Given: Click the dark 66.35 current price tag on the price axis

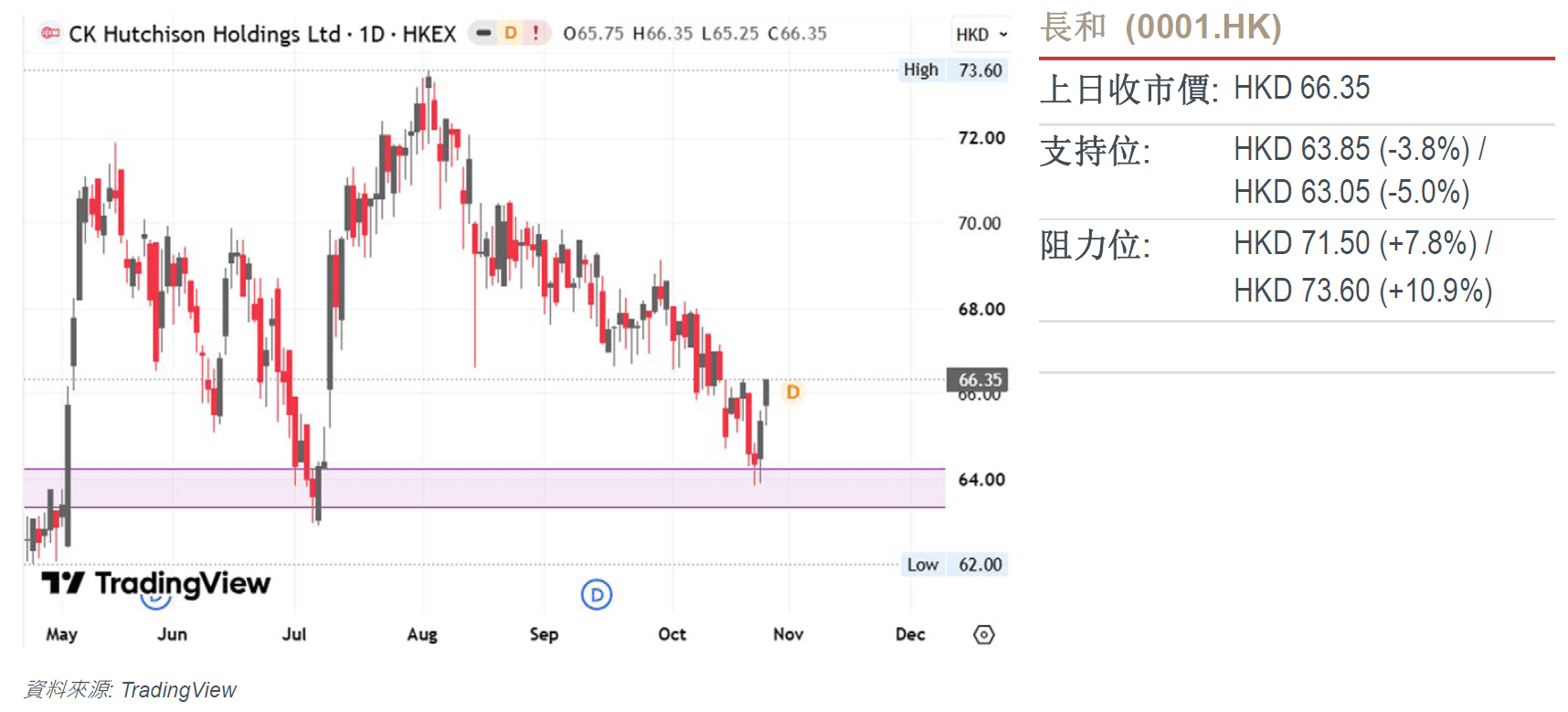Looking at the screenshot, I should pos(979,379).
